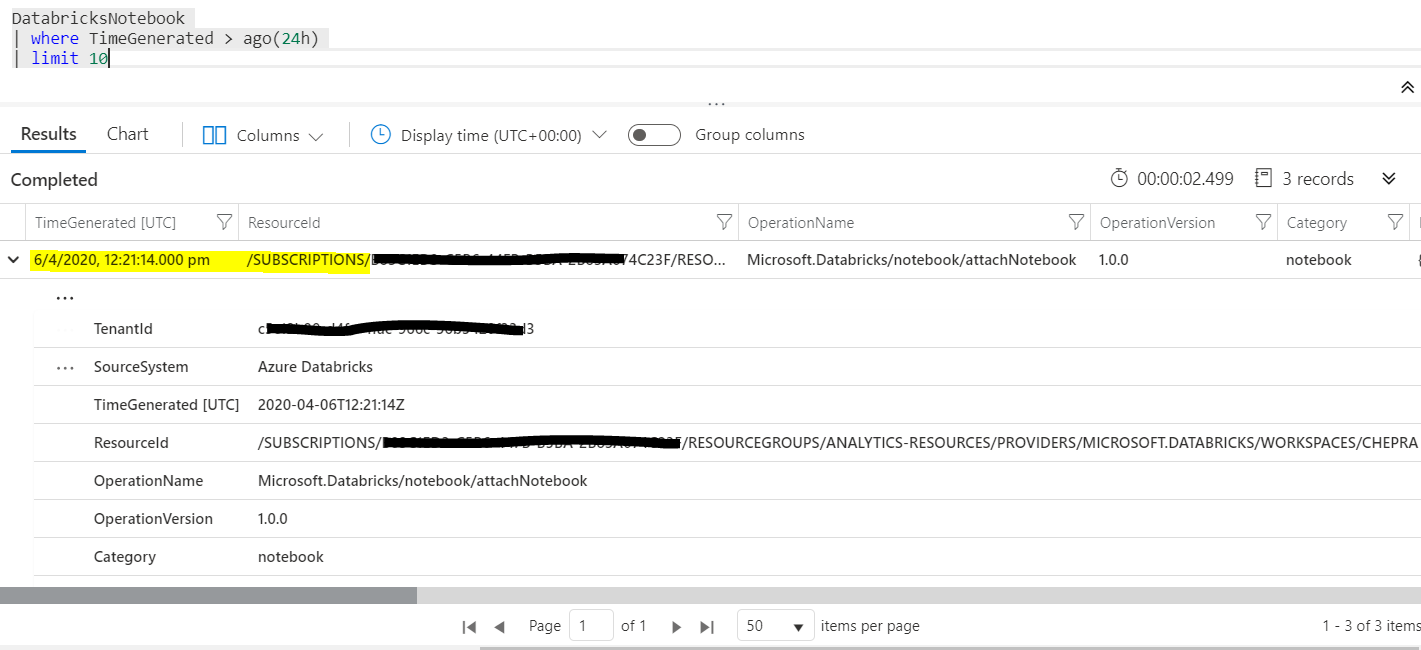Go to the first page of results
This screenshot has height=650, width=1421.
(x=469, y=627)
